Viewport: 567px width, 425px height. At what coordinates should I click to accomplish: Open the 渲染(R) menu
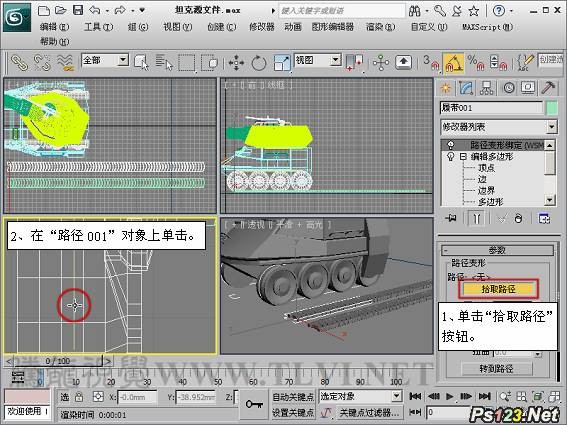[x=381, y=27]
